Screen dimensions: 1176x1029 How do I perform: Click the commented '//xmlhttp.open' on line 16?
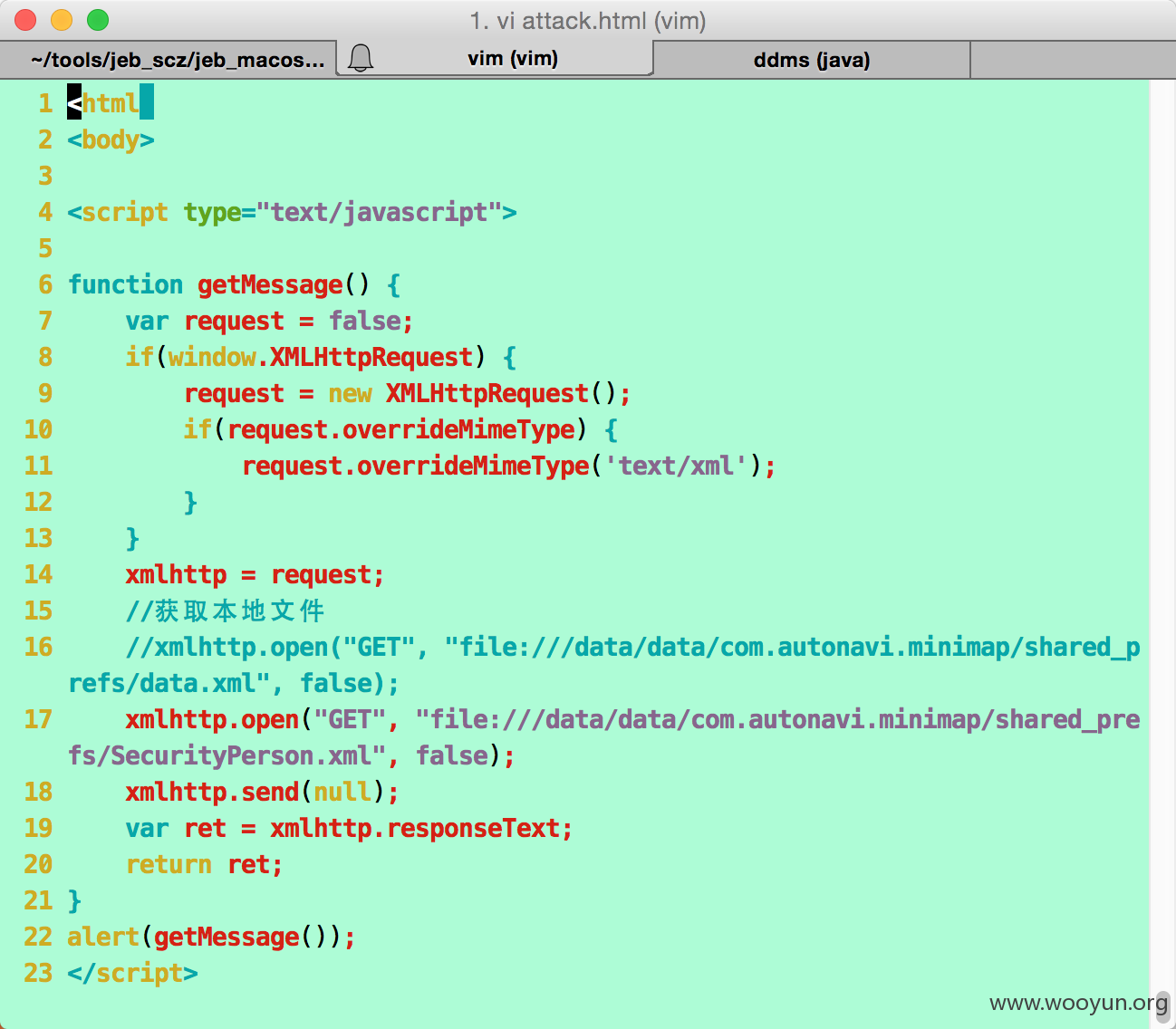227,647
